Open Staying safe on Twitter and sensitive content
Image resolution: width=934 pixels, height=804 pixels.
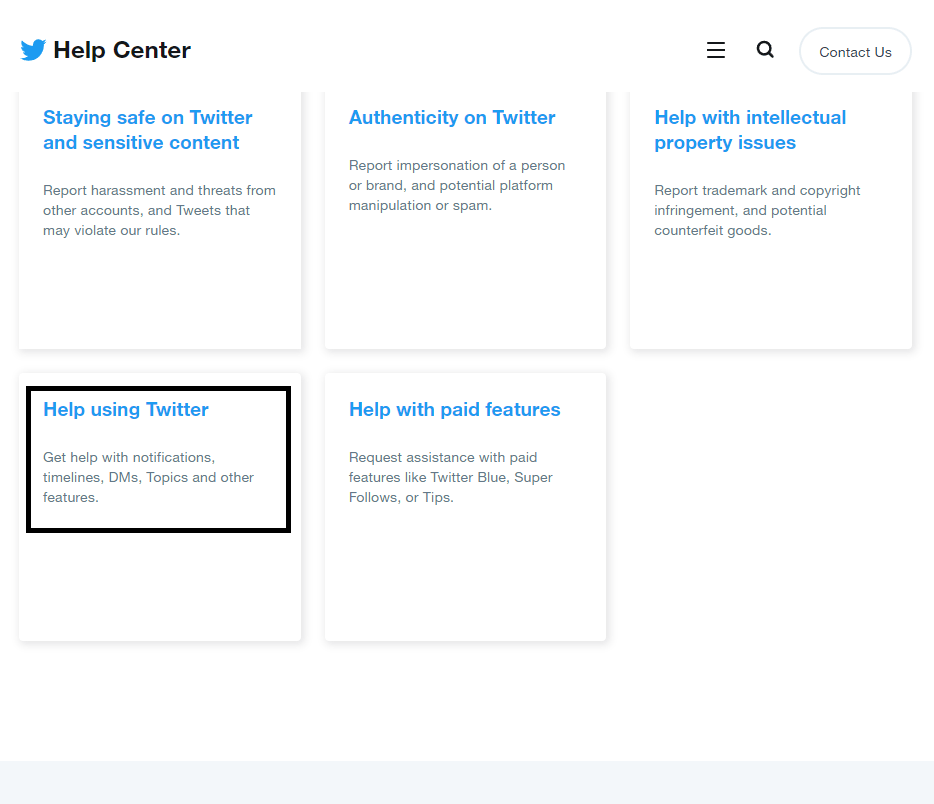pos(148,130)
